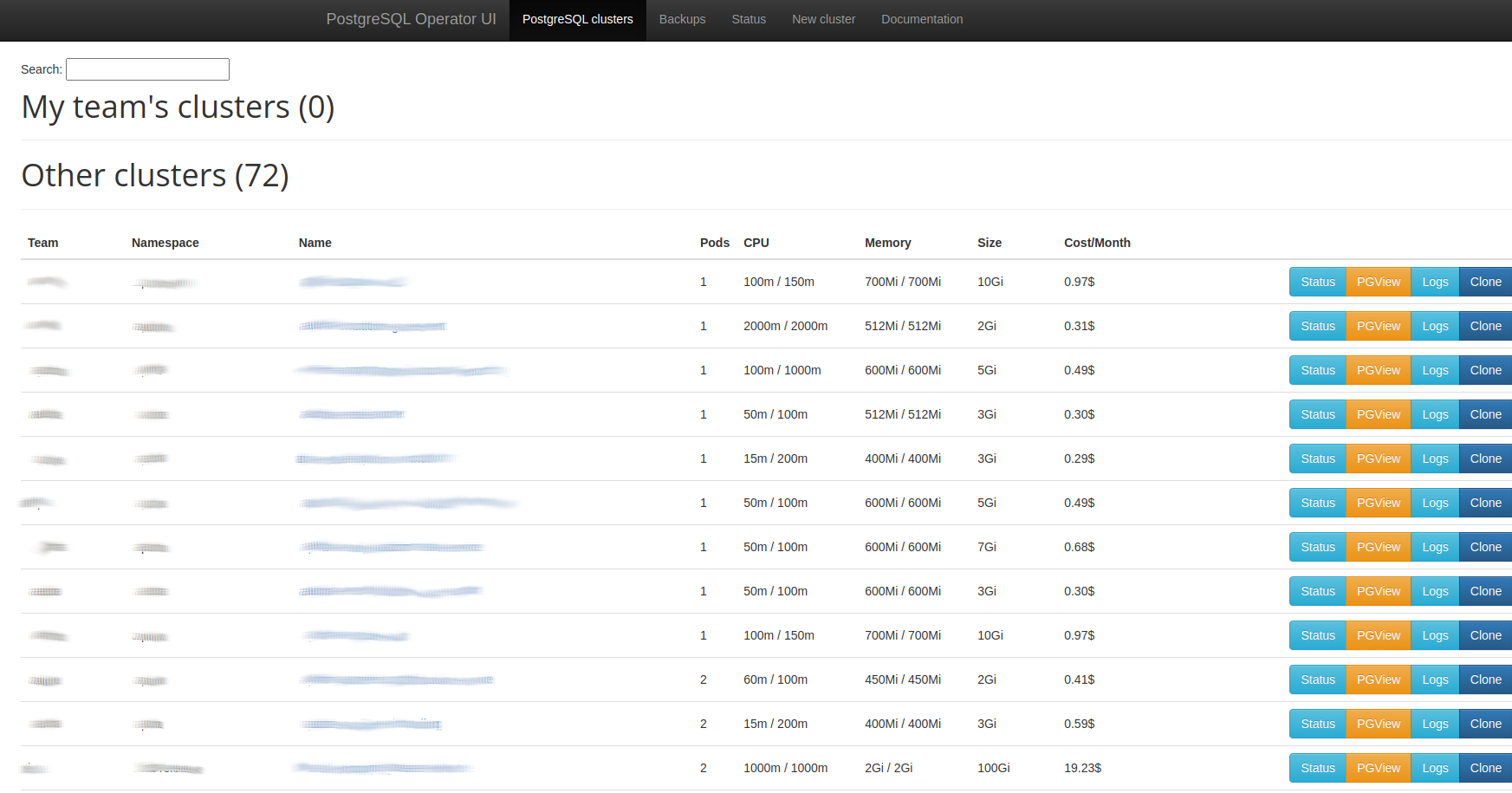Clone the 7Gi cluster
1512x793 pixels.
(x=1485, y=547)
